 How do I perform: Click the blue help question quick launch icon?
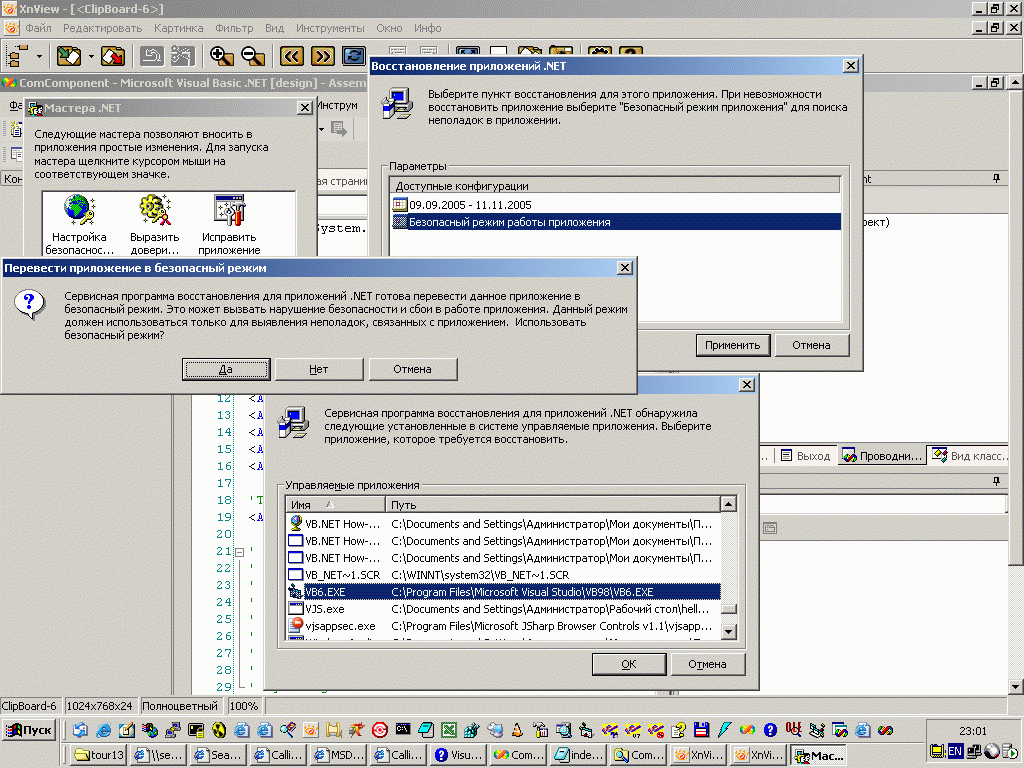click(x=770, y=730)
